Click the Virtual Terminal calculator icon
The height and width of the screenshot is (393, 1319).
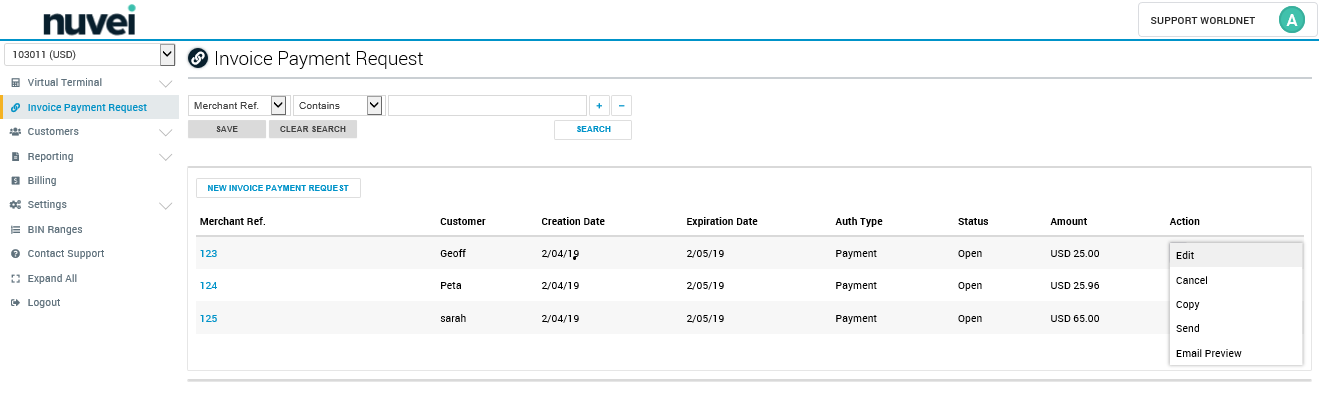tap(16, 82)
